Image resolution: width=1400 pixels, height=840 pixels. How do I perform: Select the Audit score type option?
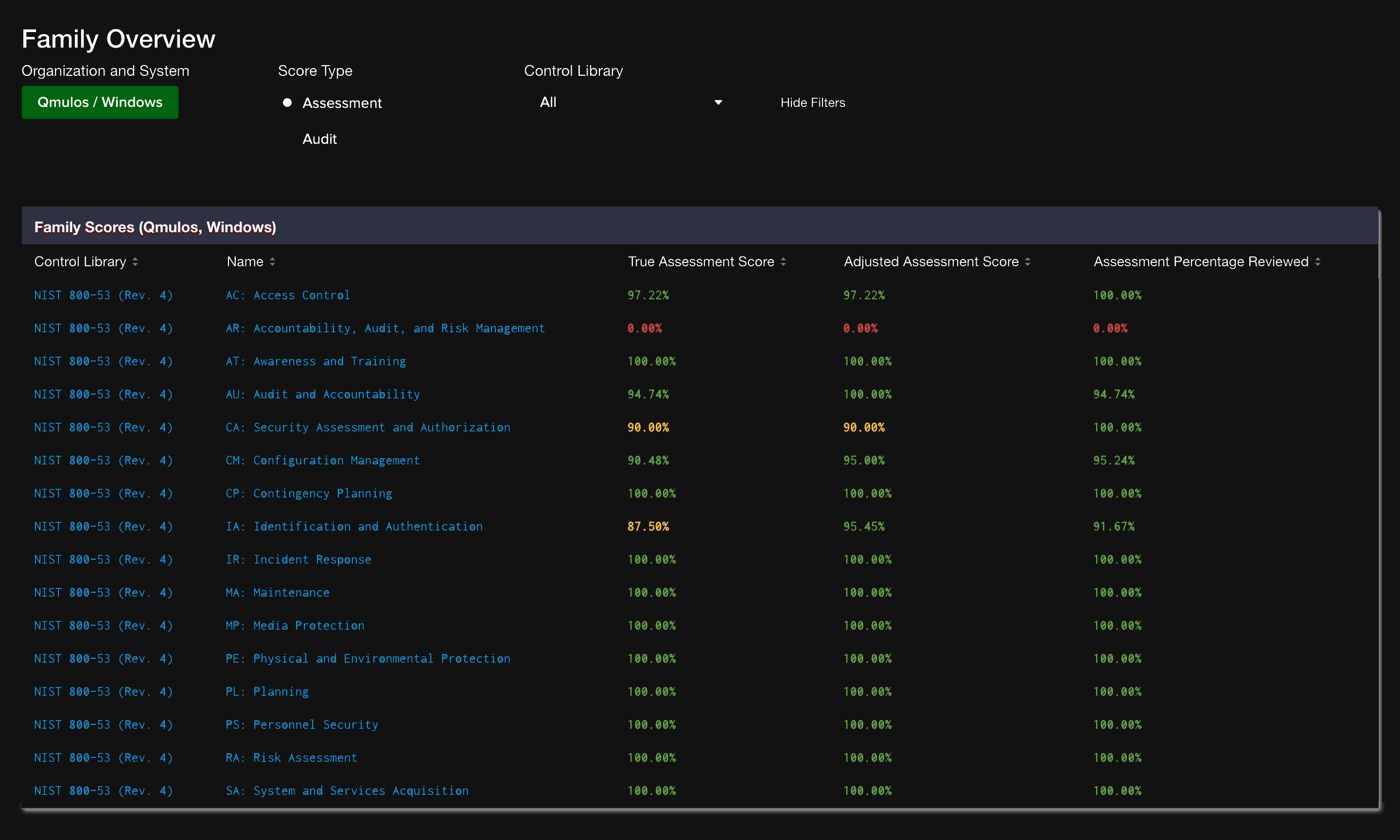[319, 139]
